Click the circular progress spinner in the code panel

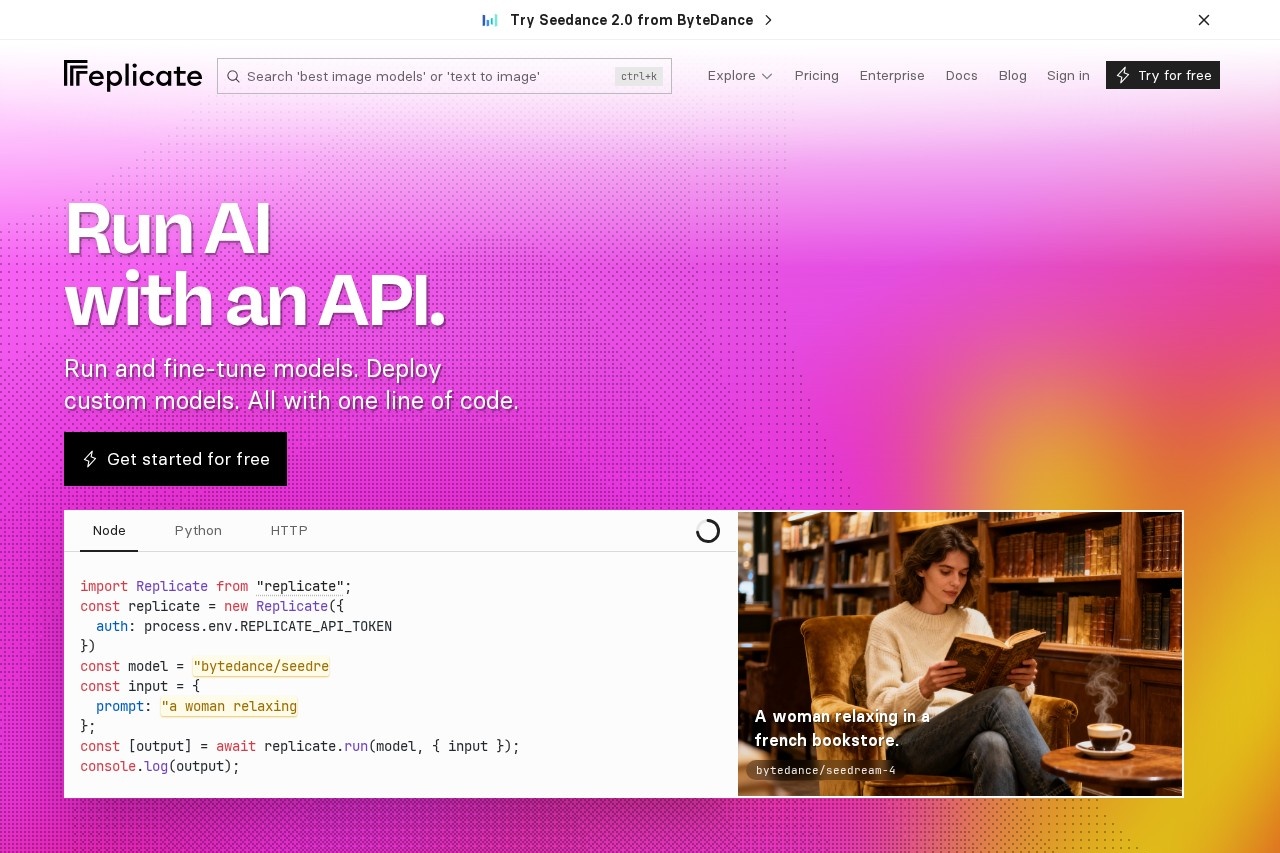[x=708, y=531]
